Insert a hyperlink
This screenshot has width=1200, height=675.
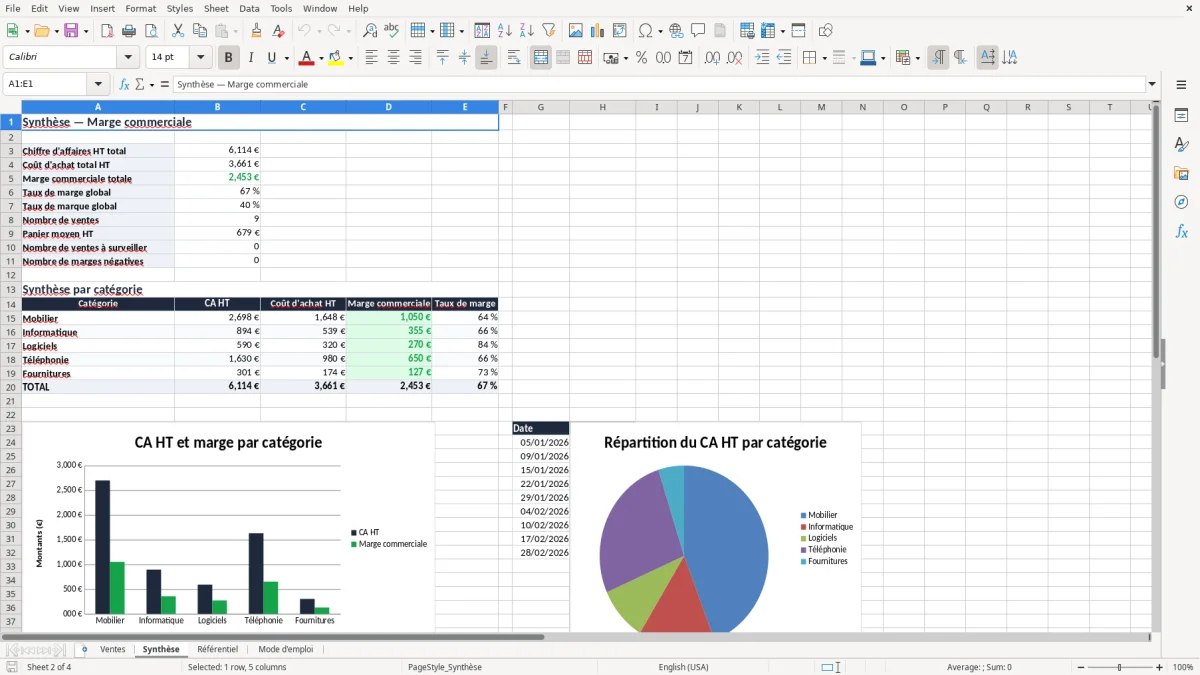click(x=677, y=31)
